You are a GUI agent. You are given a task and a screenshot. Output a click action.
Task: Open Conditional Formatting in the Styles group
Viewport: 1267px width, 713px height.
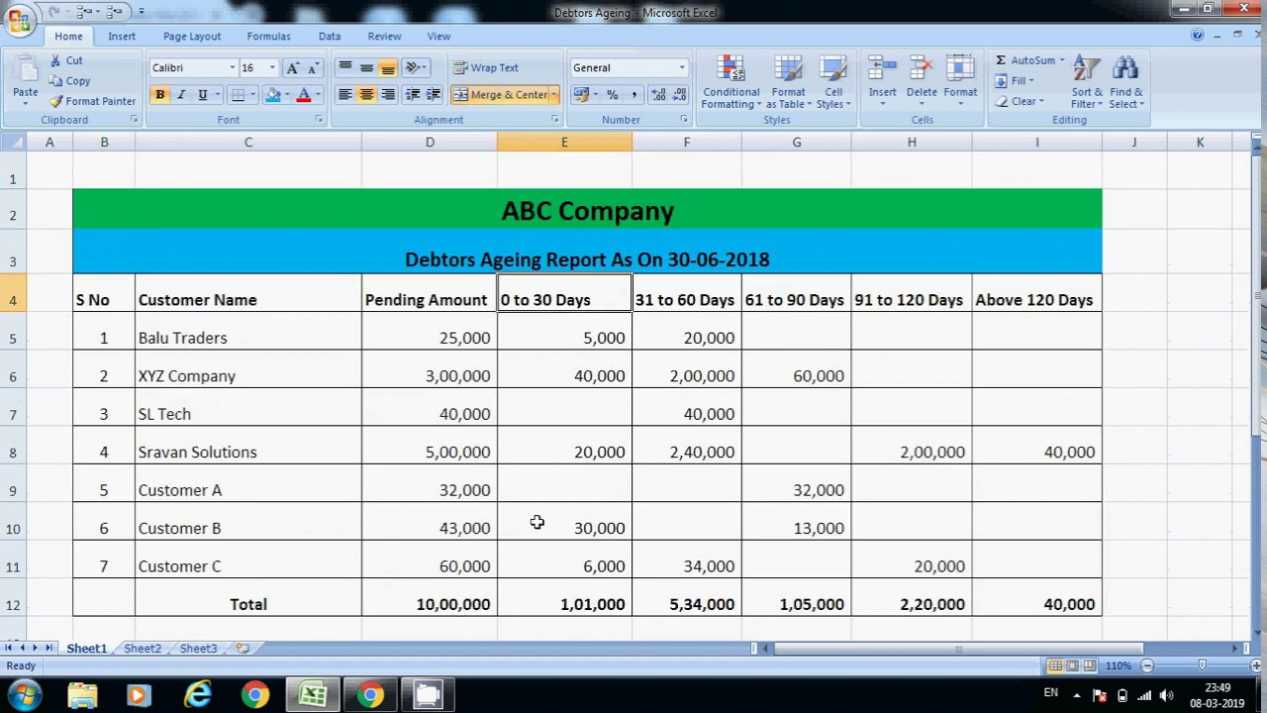click(731, 82)
